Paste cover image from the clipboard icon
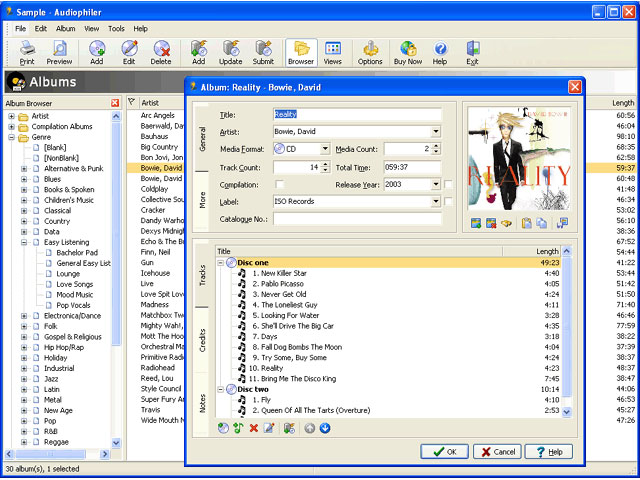Viewport: 640px width, 480px height. click(x=527, y=223)
